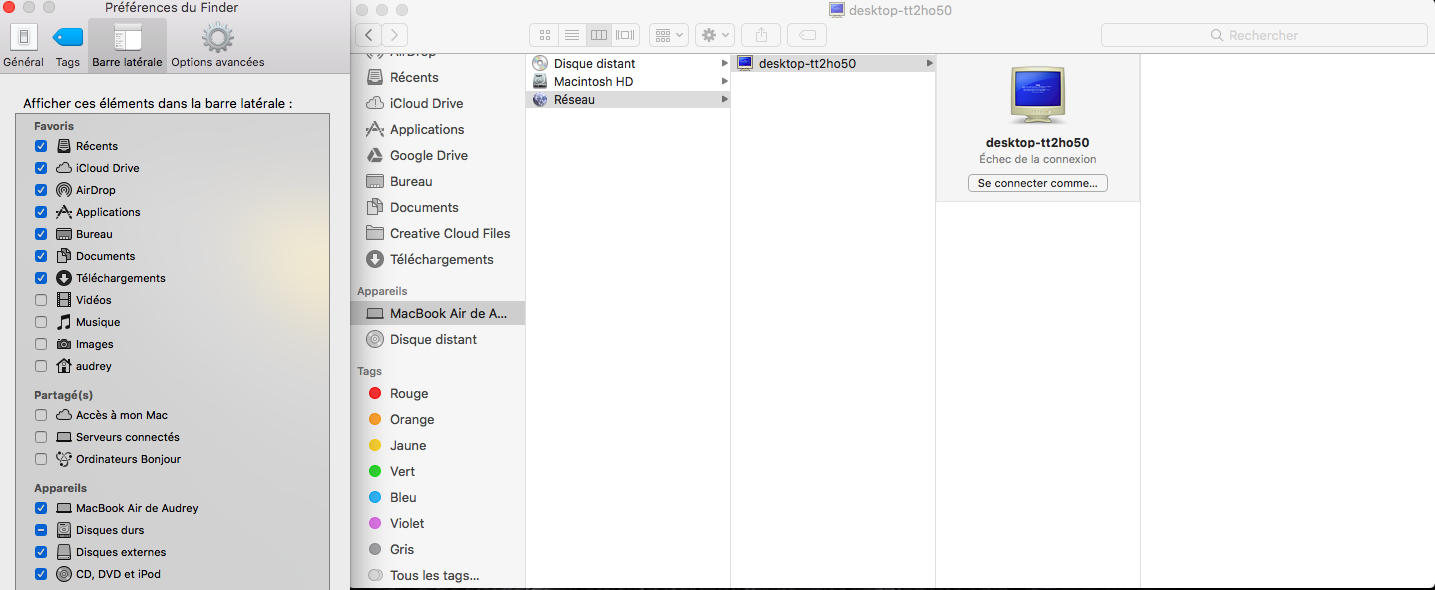Switch Finder to column view

tap(598, 35)
